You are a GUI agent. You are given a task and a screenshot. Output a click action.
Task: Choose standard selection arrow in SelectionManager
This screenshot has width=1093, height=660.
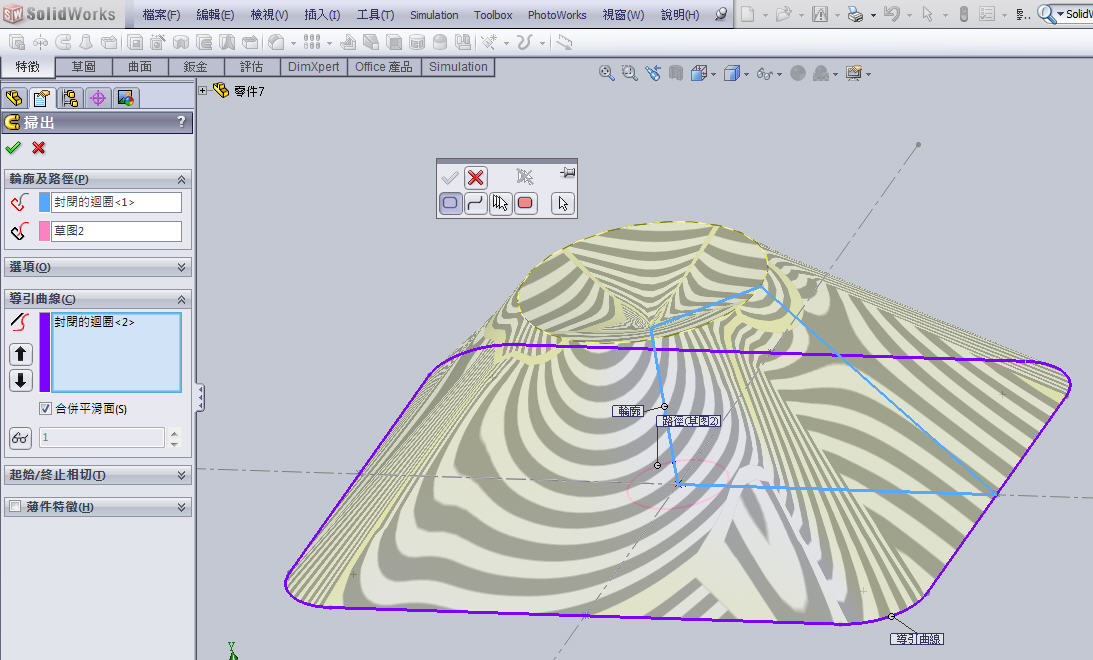click(x=563, y=203)
